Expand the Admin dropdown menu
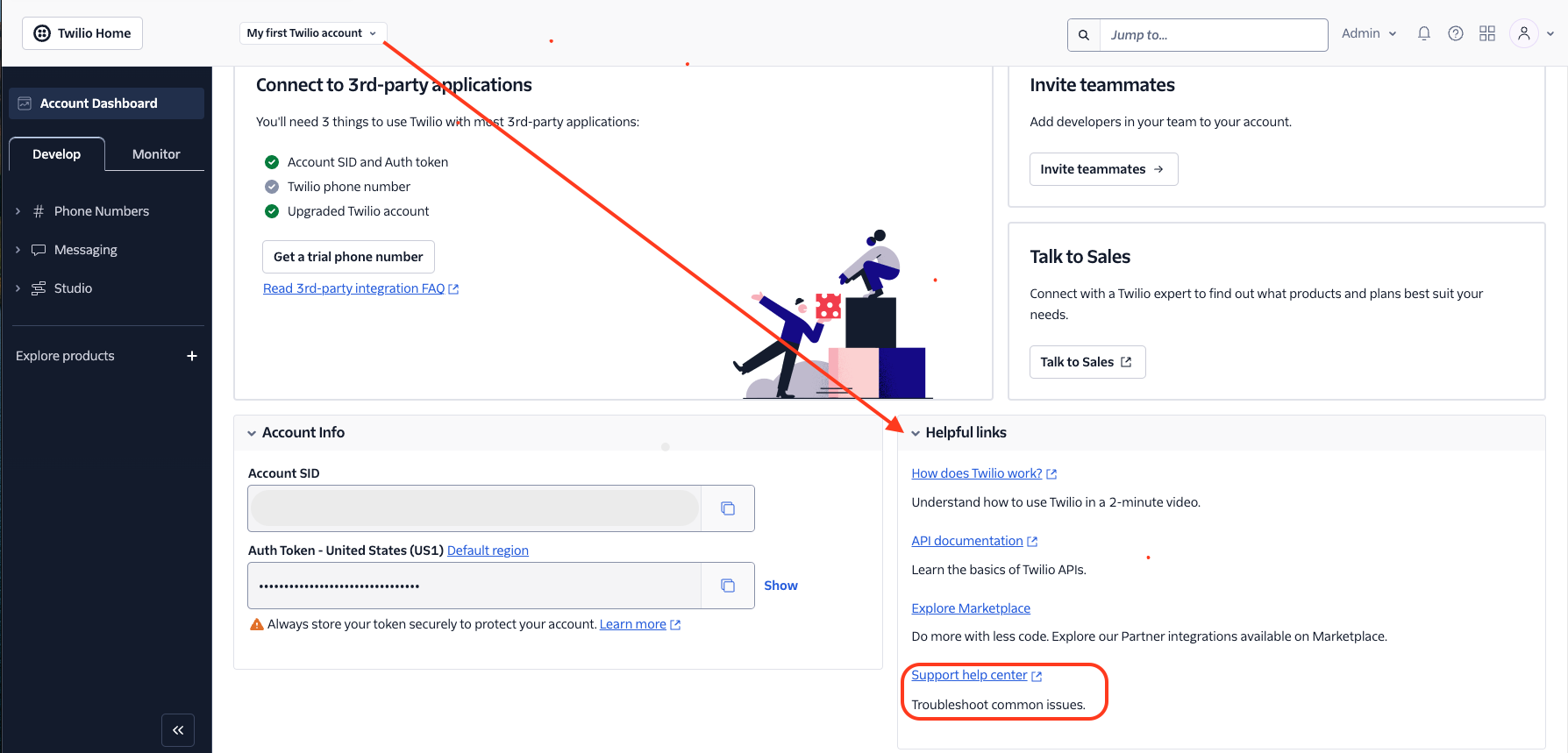The width and height of the screenshot is (1568, 753). click(x=1368, y=33)
